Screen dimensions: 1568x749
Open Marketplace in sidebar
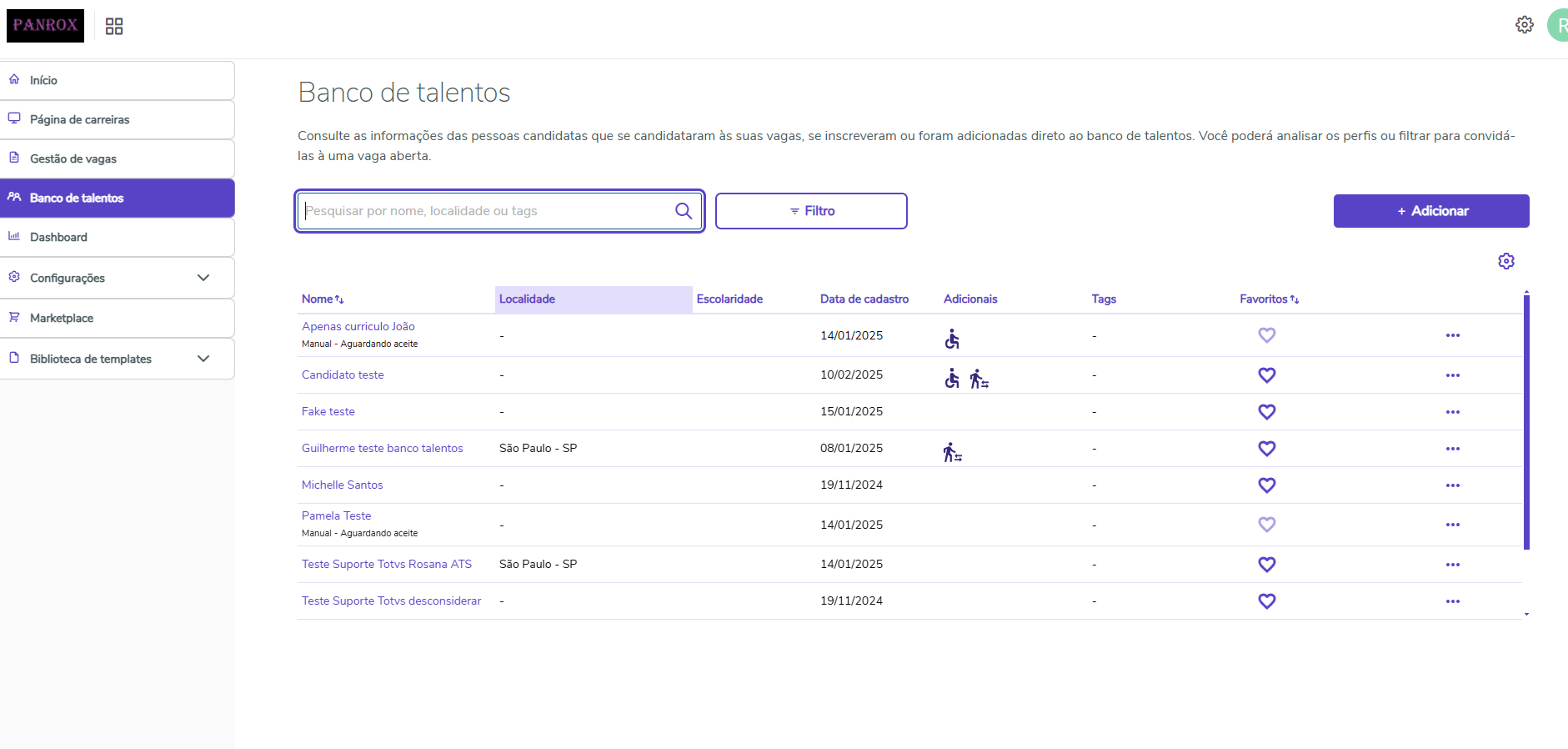coord(117,318)
